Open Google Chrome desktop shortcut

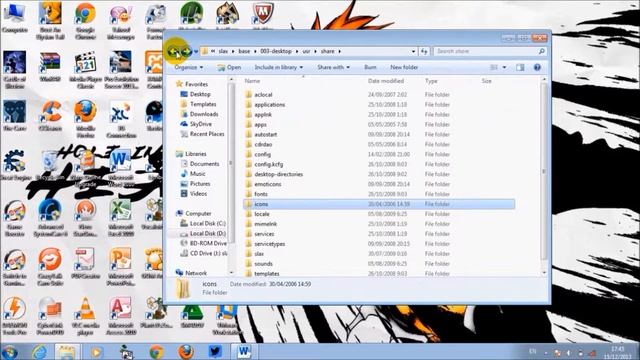(x=85, y=20)
